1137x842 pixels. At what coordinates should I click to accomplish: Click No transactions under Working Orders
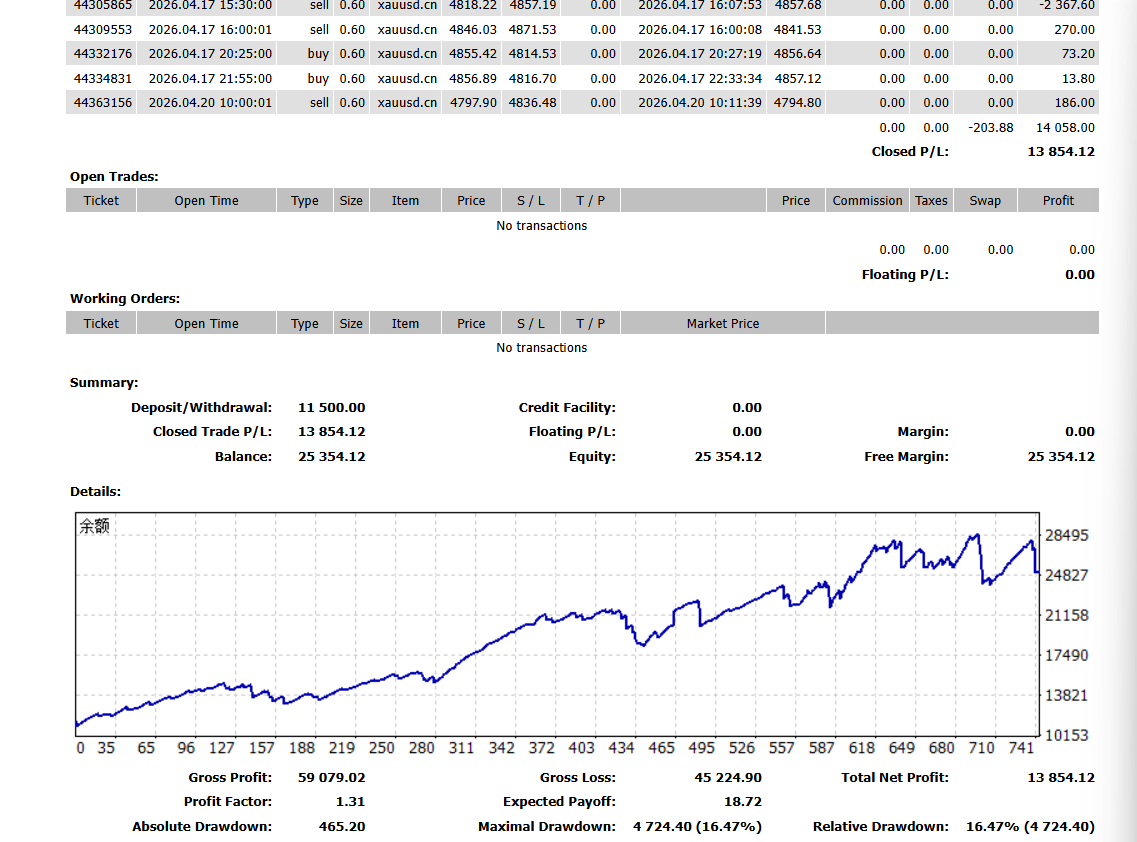coord(542,347)
